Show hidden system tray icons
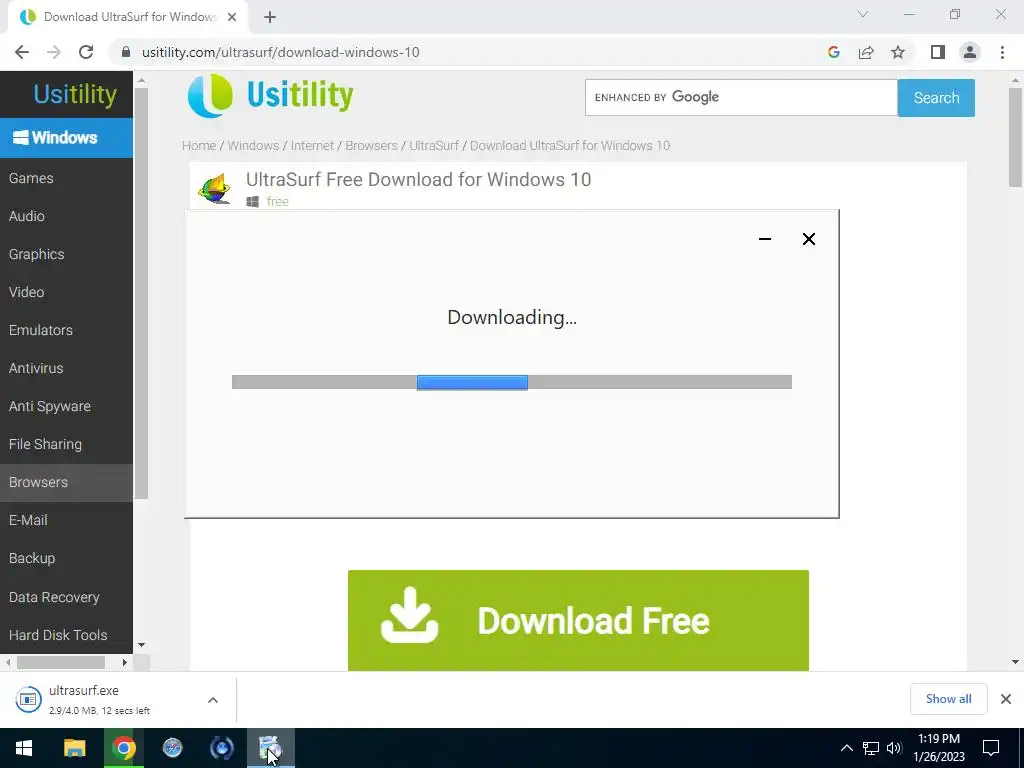This screenshot has width=1024, height=768. [x=846, y=748]
